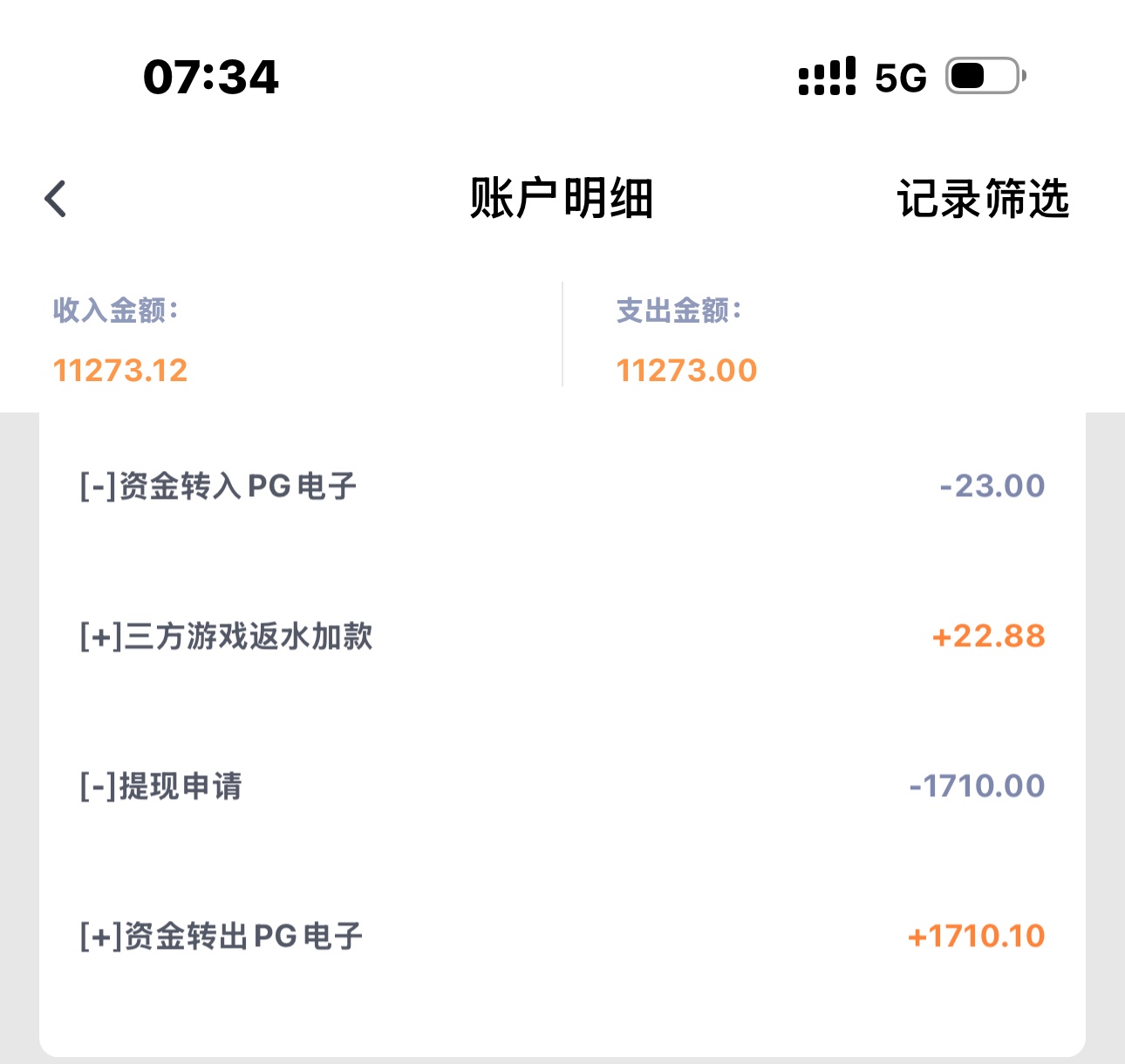
Task: Tap the 账户明细 page title
Action: coord(562,199)
